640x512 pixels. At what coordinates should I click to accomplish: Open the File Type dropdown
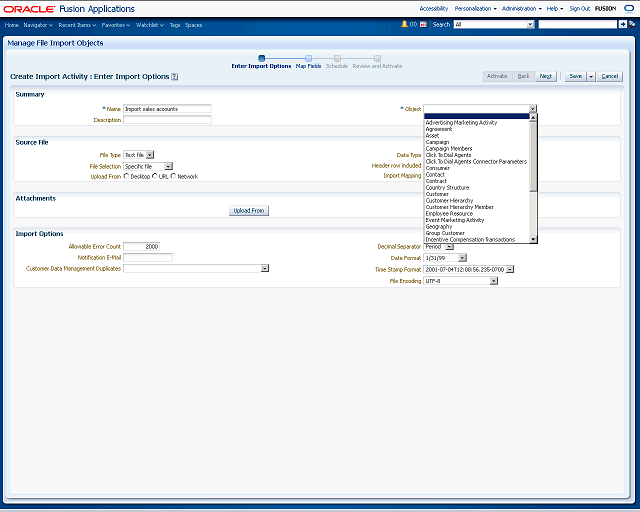[150, 155]
